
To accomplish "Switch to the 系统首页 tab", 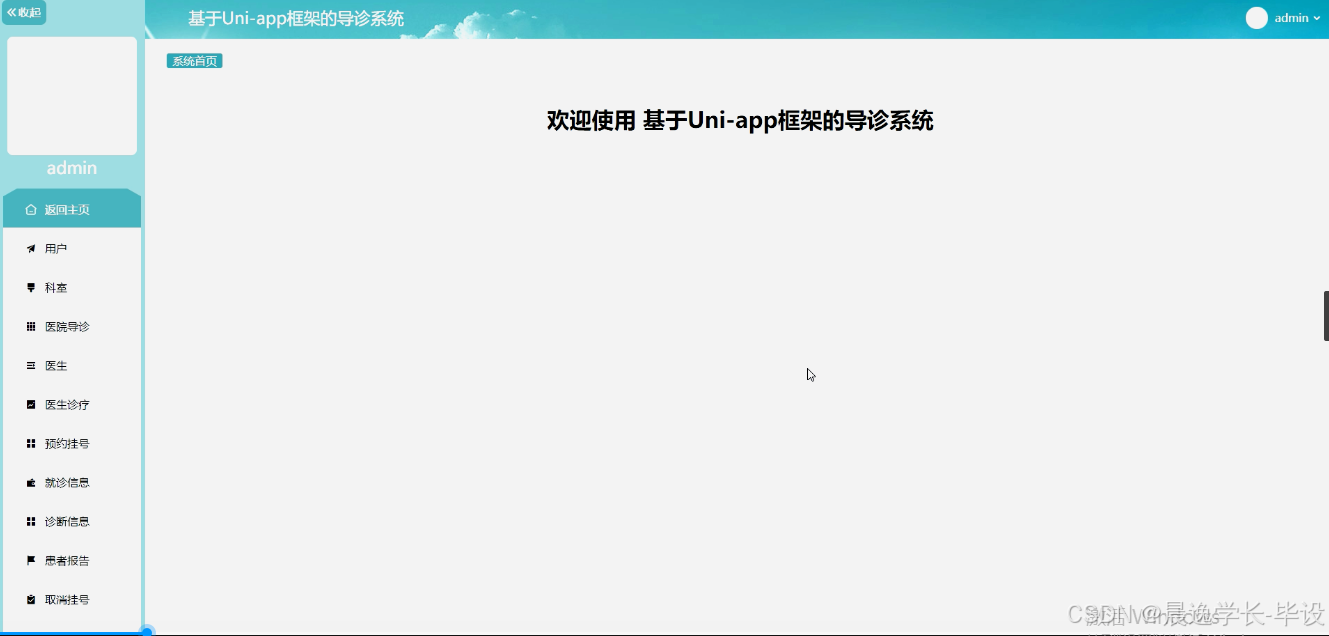I will (194, 60).
